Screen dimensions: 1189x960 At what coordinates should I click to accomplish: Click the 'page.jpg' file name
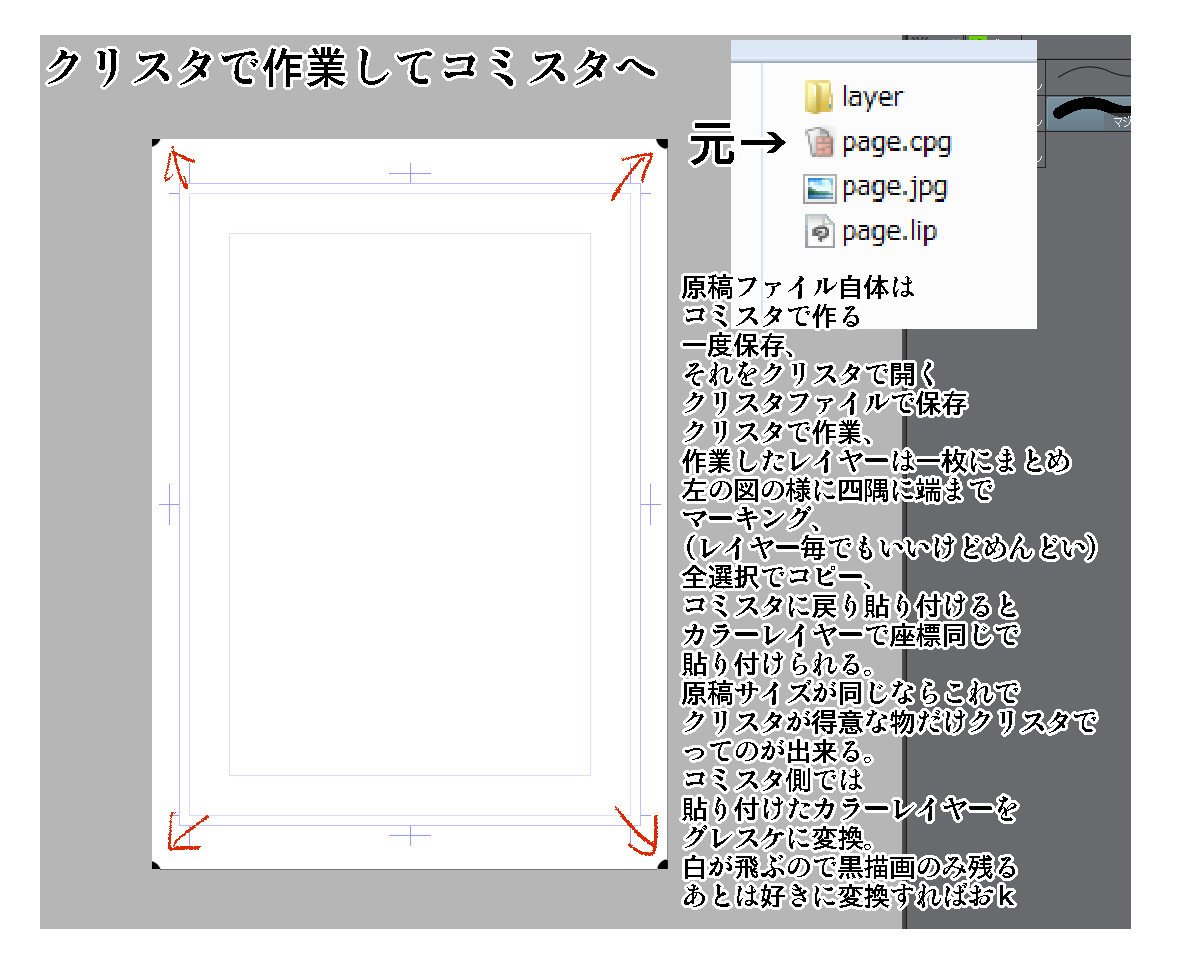coord(895,188)
